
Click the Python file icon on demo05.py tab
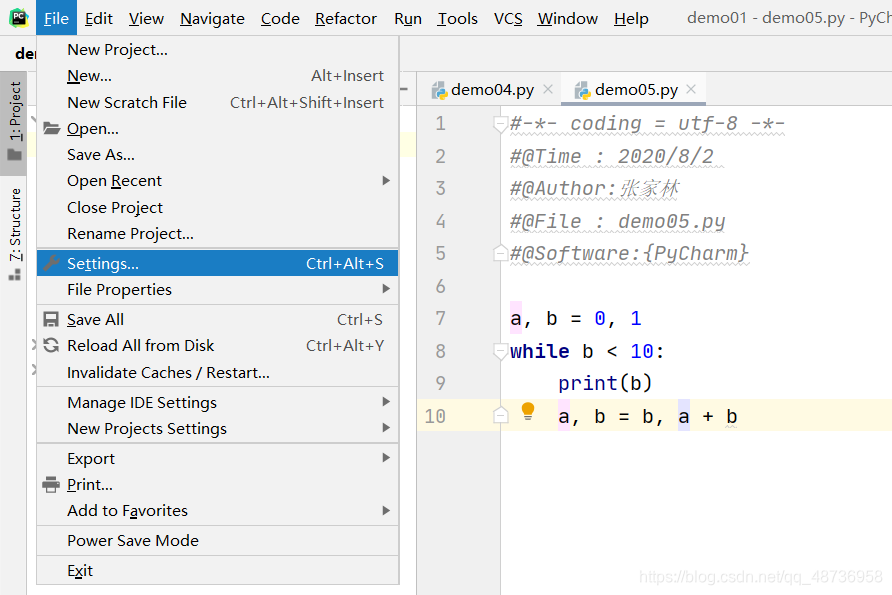(x=583, y=90)
